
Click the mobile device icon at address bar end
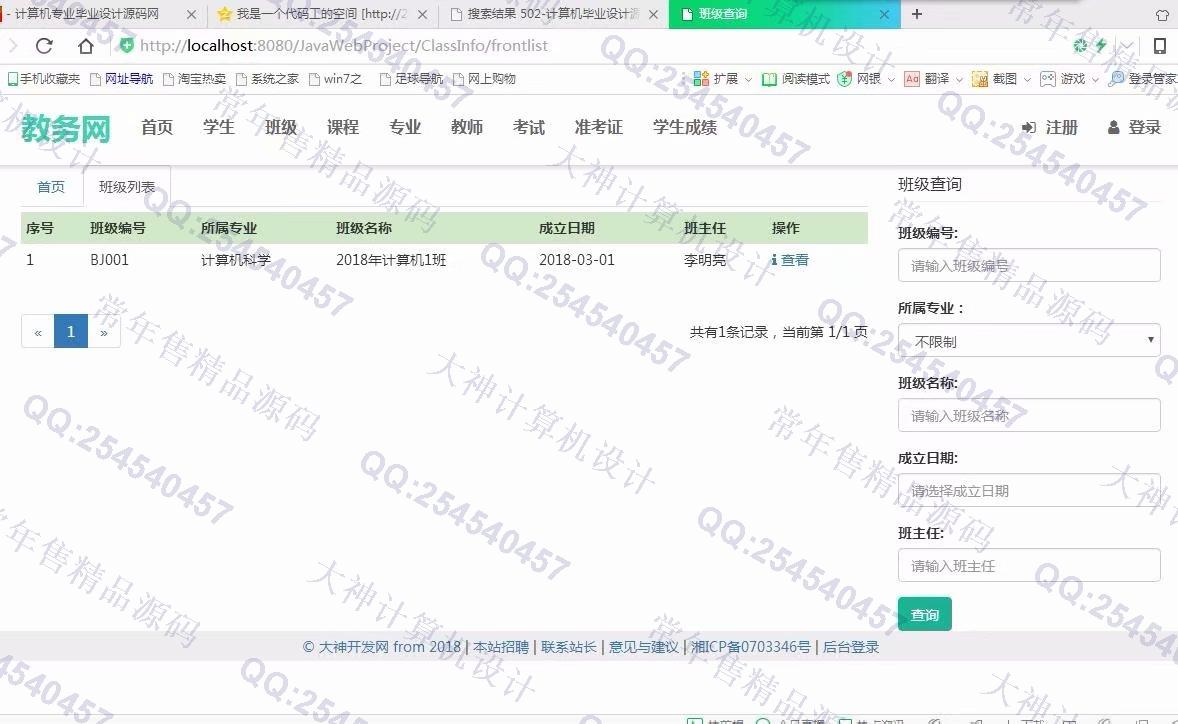tap(1159, 46)
